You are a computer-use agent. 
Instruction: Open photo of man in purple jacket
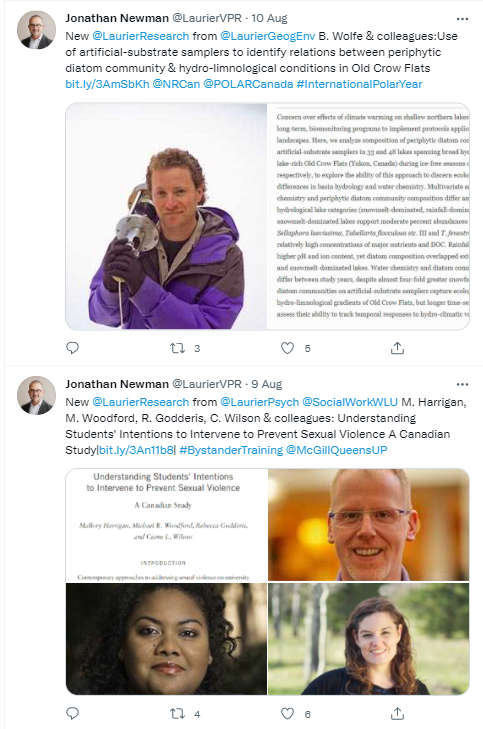pos(166,216)
